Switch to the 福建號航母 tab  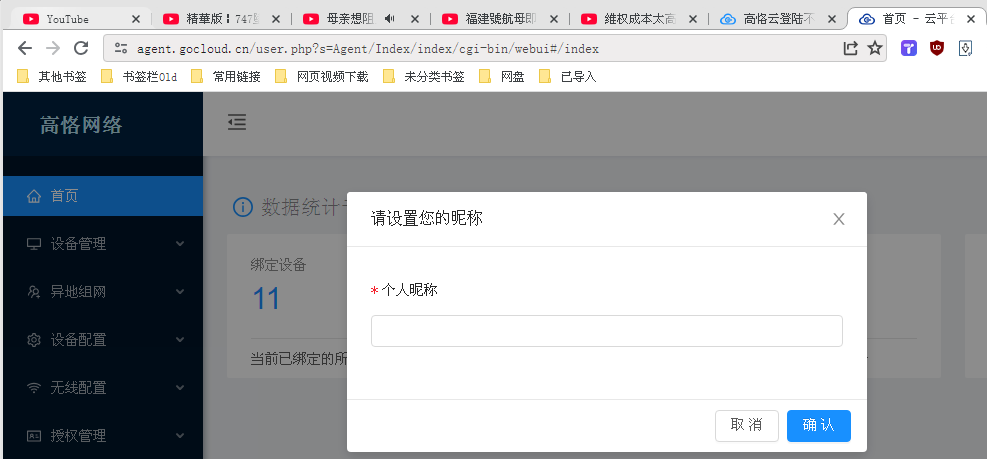point(498,19)
